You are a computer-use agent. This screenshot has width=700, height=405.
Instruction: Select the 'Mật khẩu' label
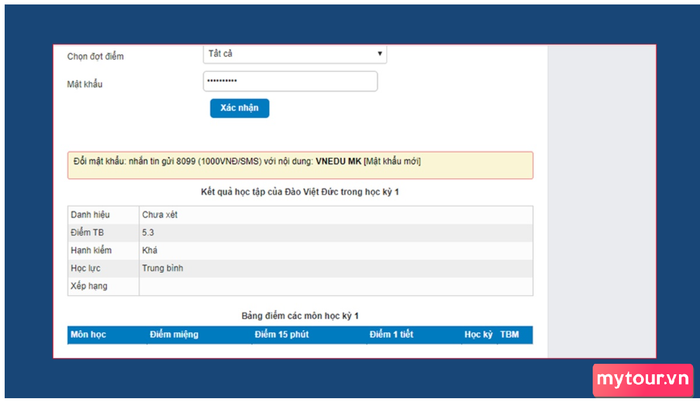(x=84, y=84)
